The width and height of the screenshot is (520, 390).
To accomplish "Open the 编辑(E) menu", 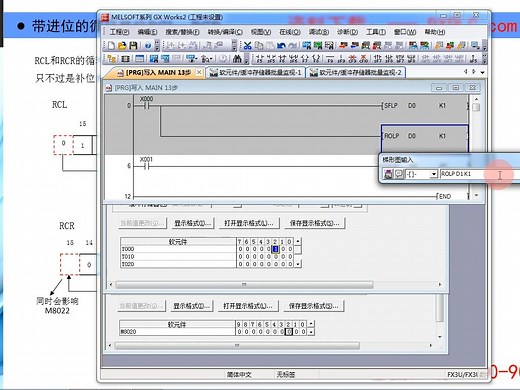I will 147,32.
